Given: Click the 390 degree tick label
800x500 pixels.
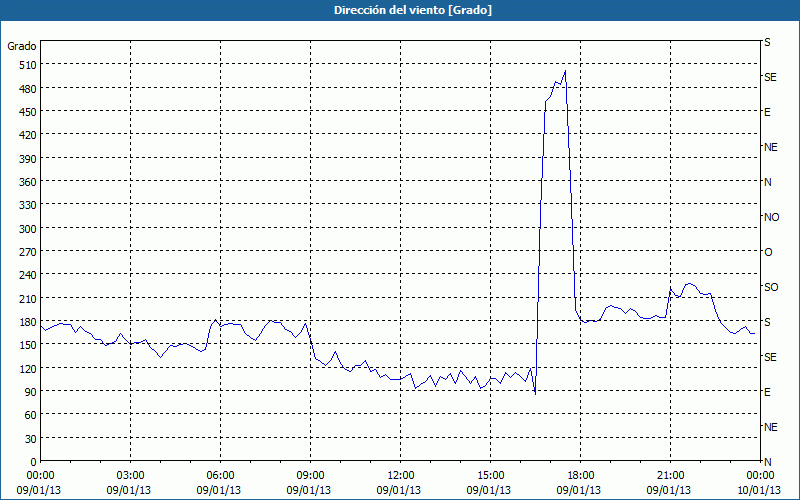Looking at the screenshot, I should (x=28, y=159).
